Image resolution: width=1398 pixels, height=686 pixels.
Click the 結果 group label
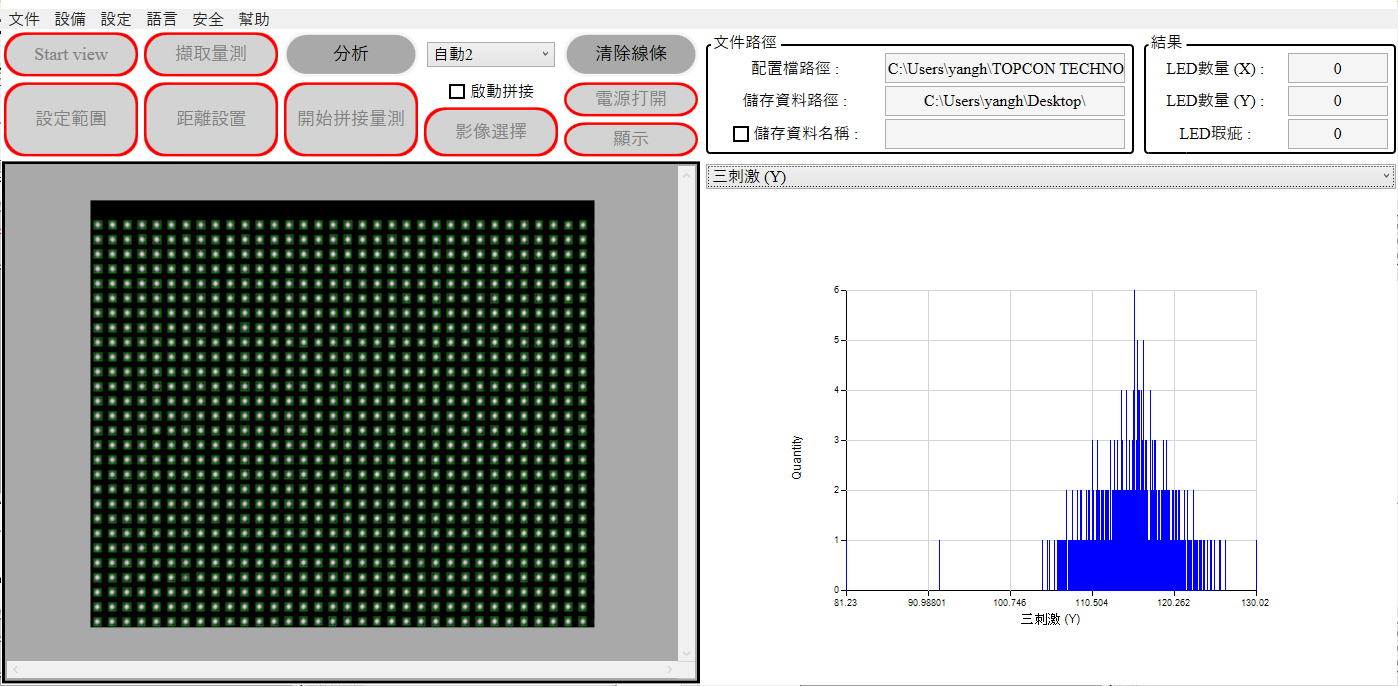pyautogui.click(x=1167, y=43)
